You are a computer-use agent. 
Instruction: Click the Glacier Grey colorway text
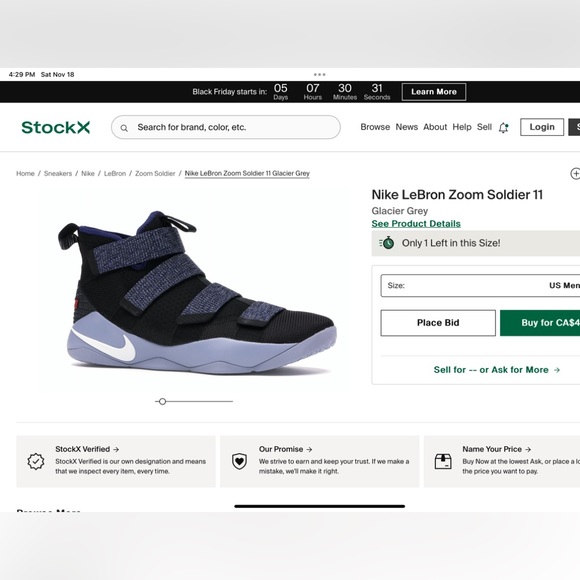(399, 211)
